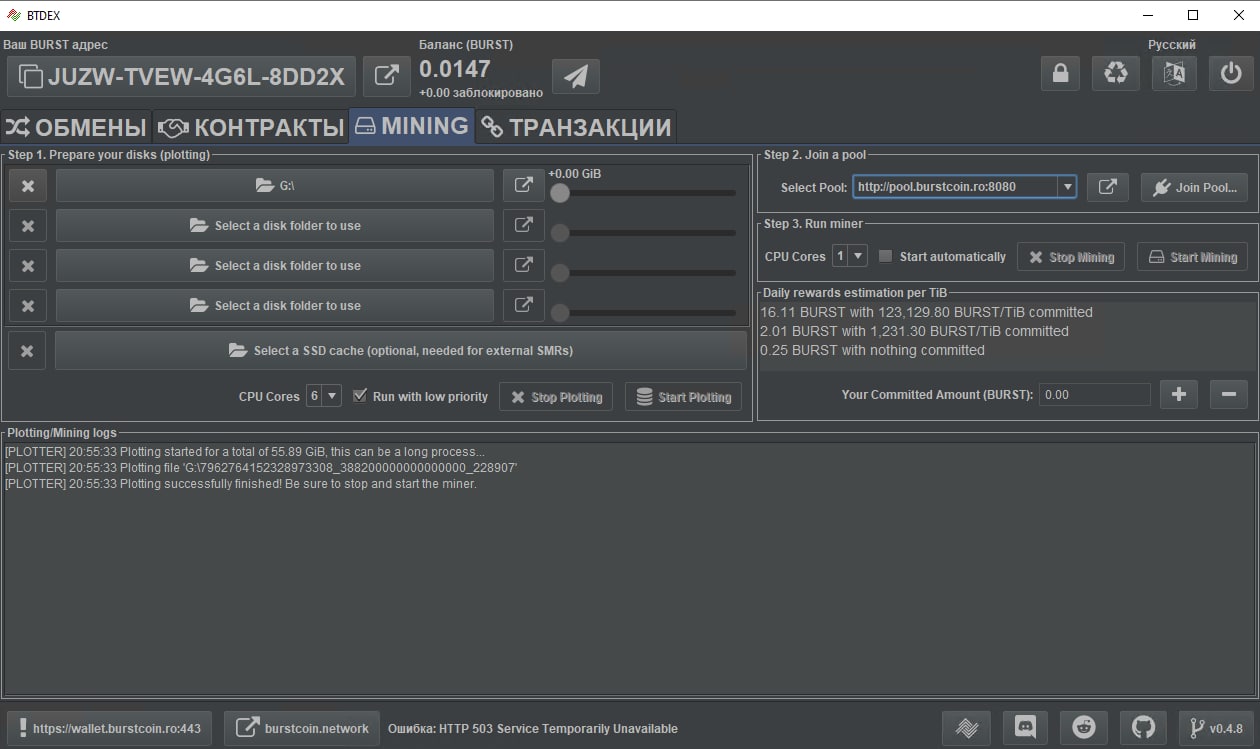Copy BURST address JUZW-TVEW-4G6L-8DD2X
1260x749 pixels.
pos(181,76)
